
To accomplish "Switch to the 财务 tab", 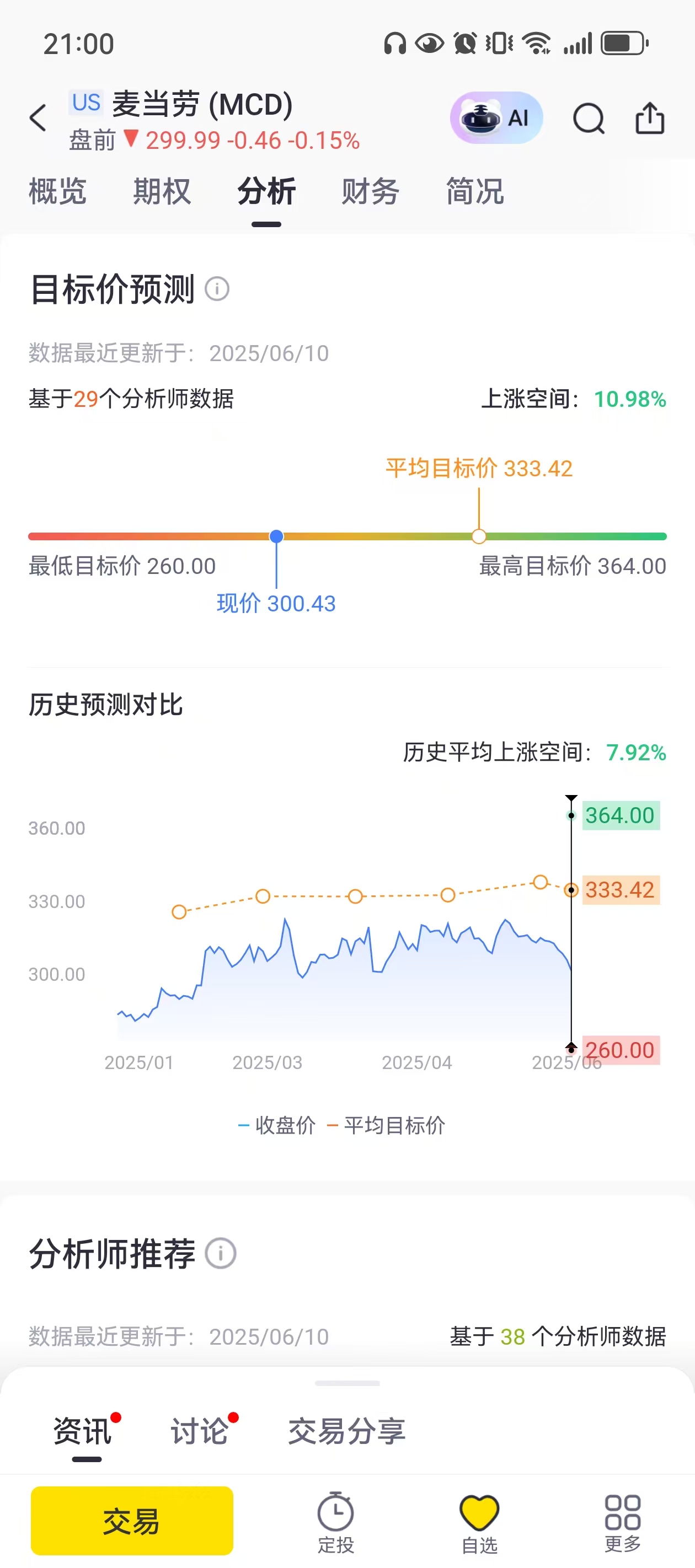I will [370, 192].
